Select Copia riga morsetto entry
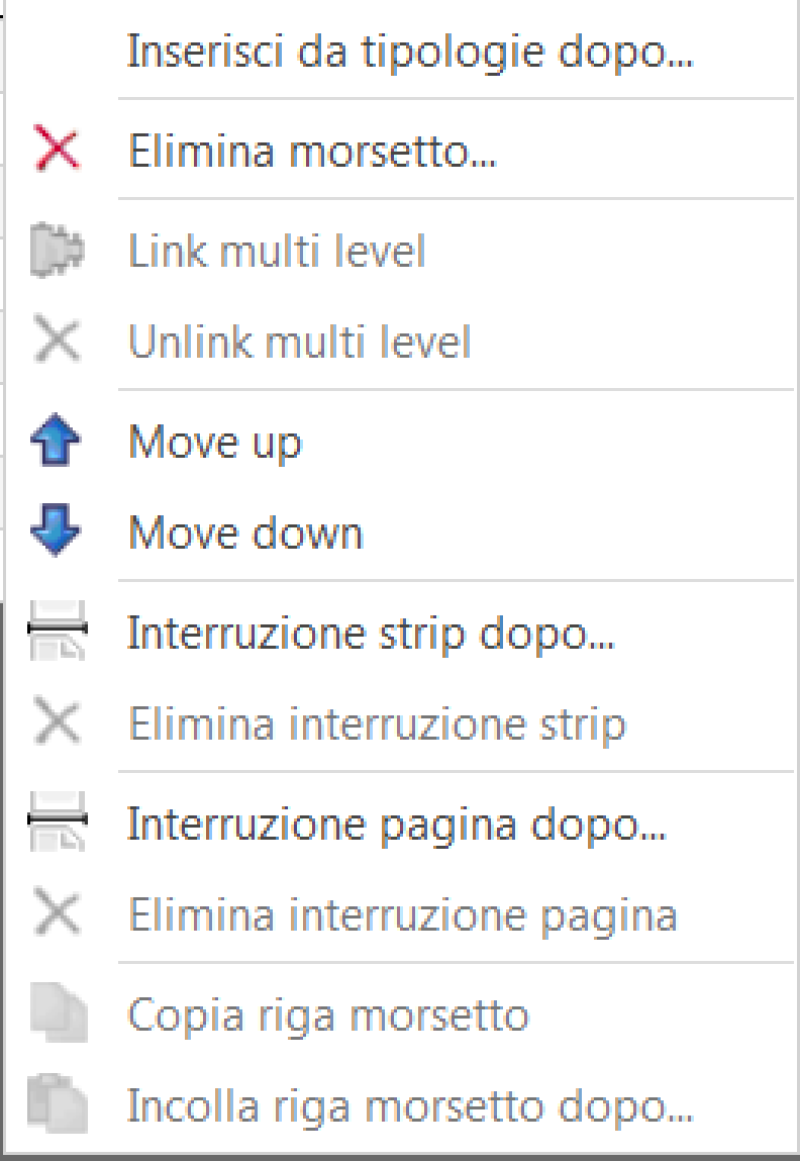 click(x=328, y=1015)
